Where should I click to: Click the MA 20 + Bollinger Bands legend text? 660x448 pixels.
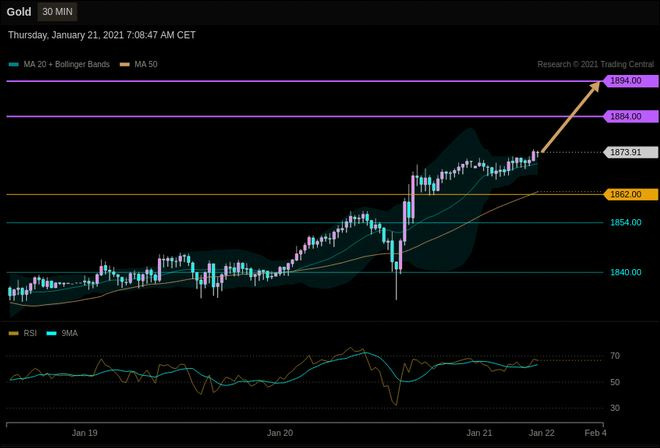click(67, 64)
